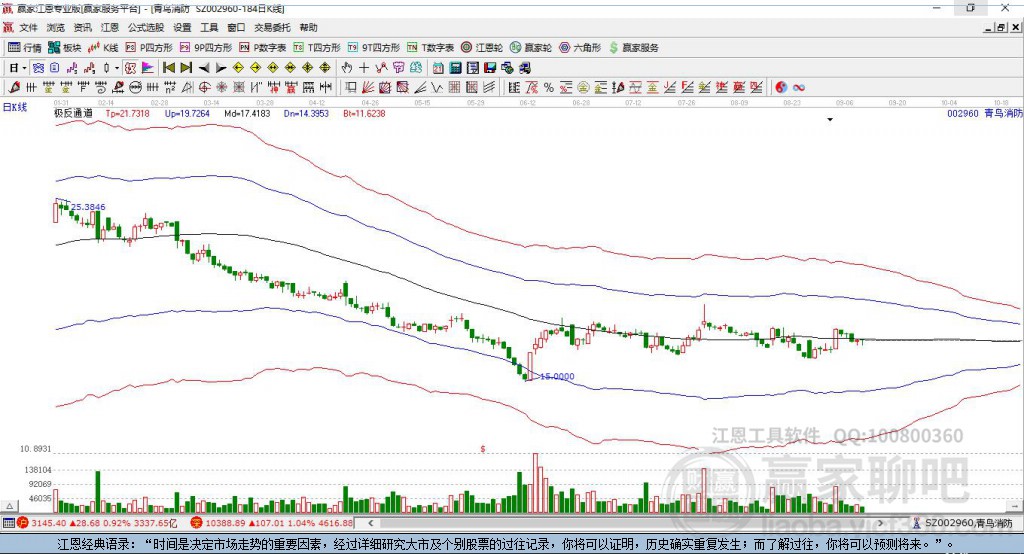Click the globe network icon
This screenshot has width=1024, height=554.
507,68
